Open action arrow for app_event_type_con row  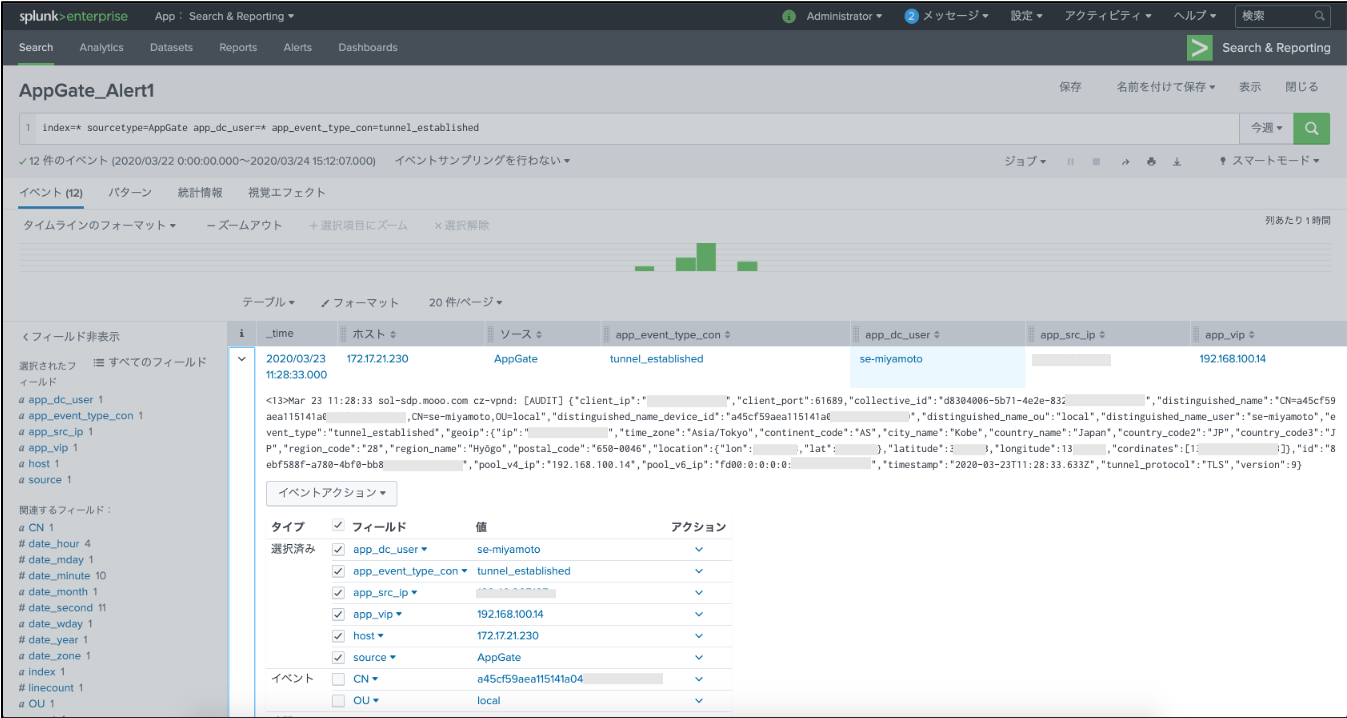699,571
